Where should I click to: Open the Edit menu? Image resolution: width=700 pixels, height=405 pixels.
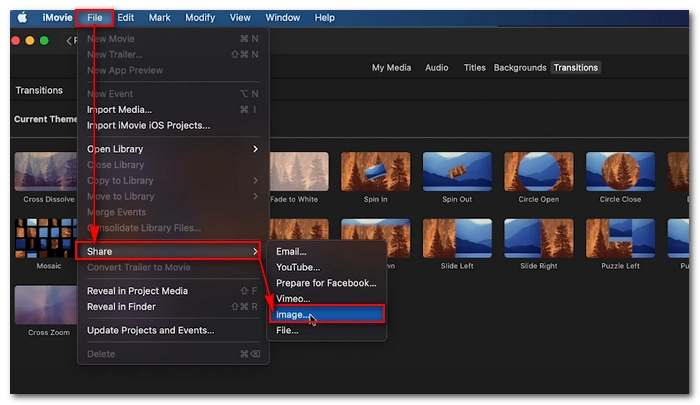click(125, 17)
